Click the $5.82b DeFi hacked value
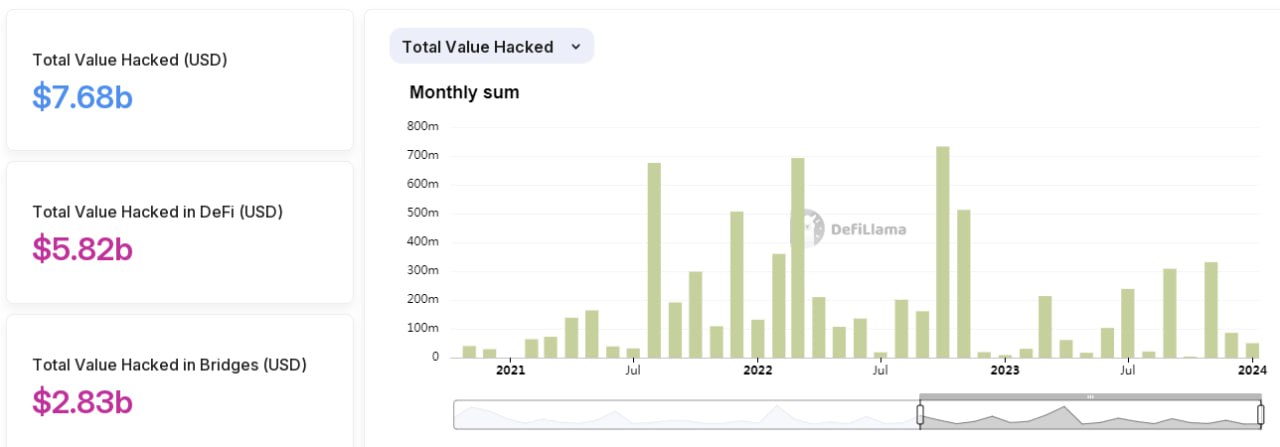Screen dimensions: 1280x447 pyautogui.click(x=82, y=249)
